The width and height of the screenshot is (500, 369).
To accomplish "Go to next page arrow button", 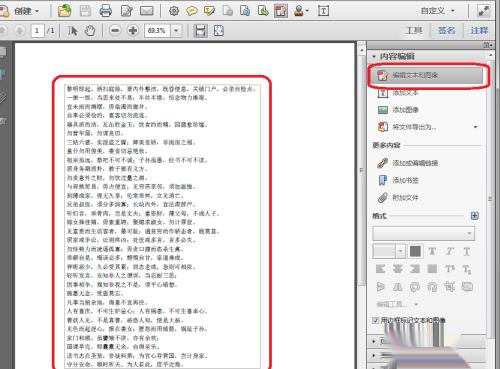I will point(19,31).
